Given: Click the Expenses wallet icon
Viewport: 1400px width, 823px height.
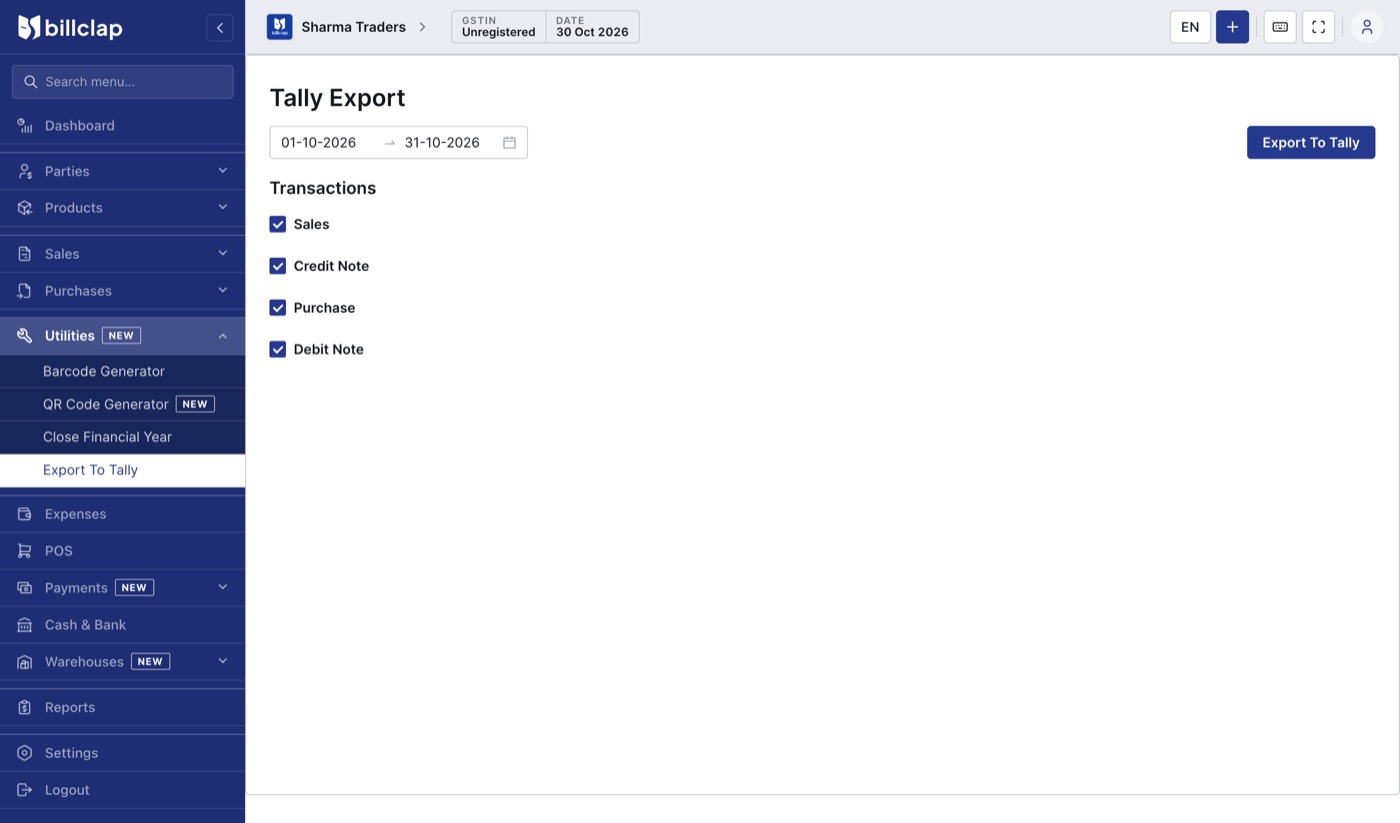Looking at the screenshot, I should pyautogui.click(x=25, y=514).
